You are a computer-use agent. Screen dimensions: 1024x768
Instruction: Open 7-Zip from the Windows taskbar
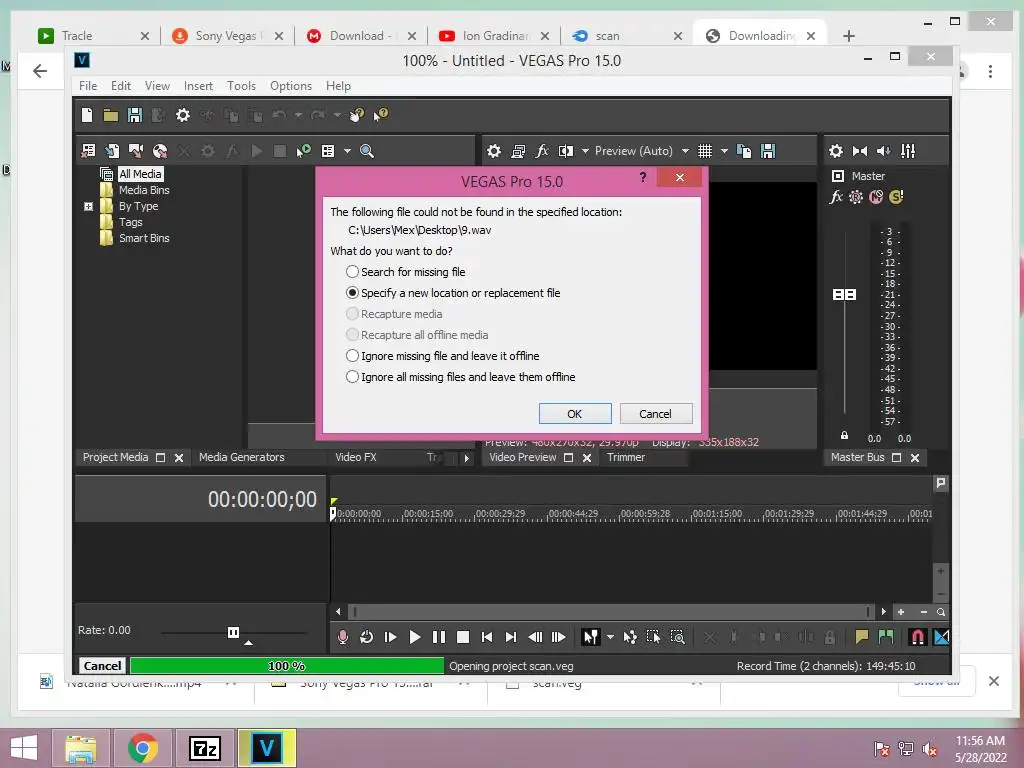(204, 748)
